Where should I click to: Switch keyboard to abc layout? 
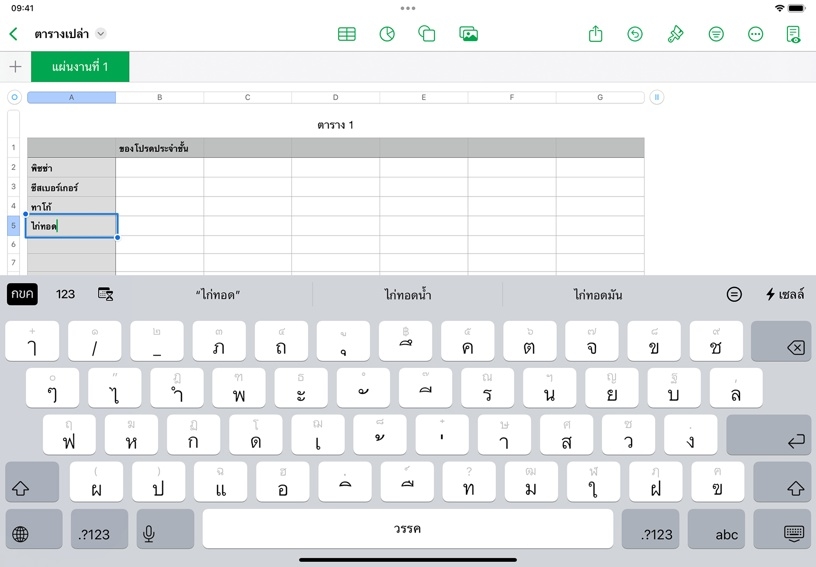pos(726,534)
